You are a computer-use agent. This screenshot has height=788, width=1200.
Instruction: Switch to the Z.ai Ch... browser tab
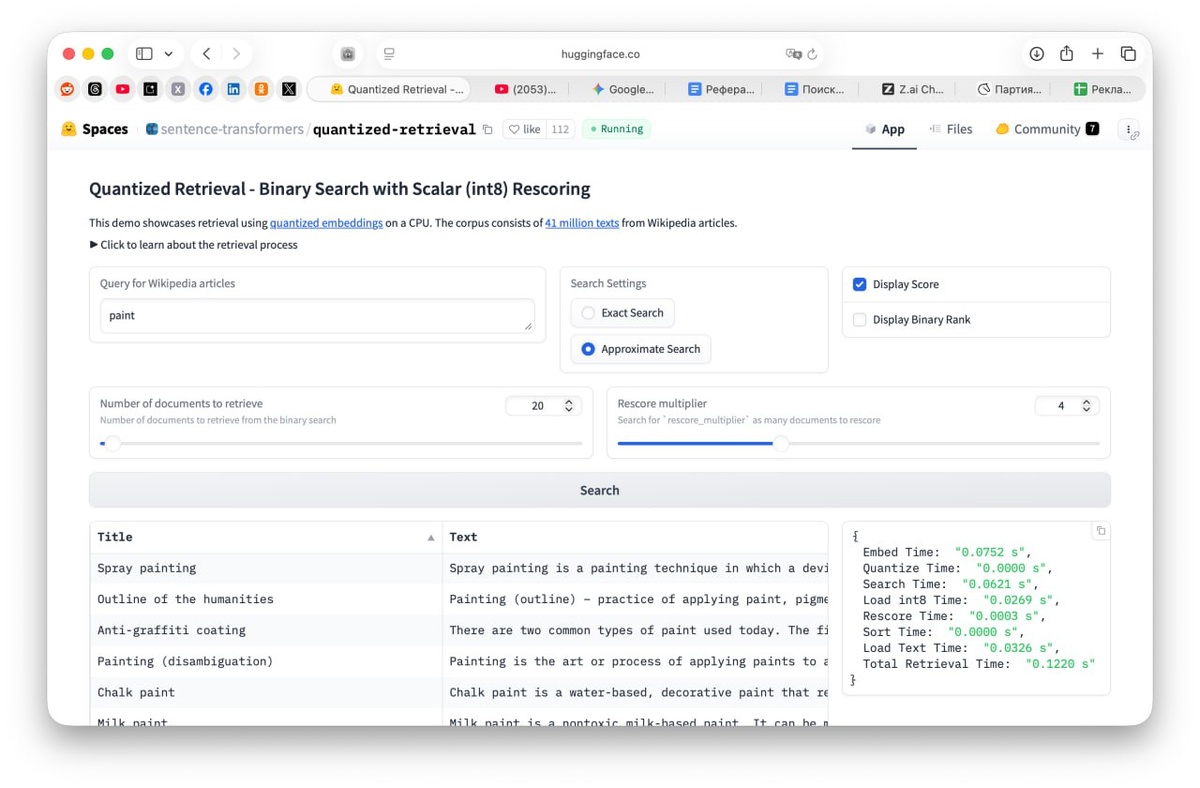point(912,89)
